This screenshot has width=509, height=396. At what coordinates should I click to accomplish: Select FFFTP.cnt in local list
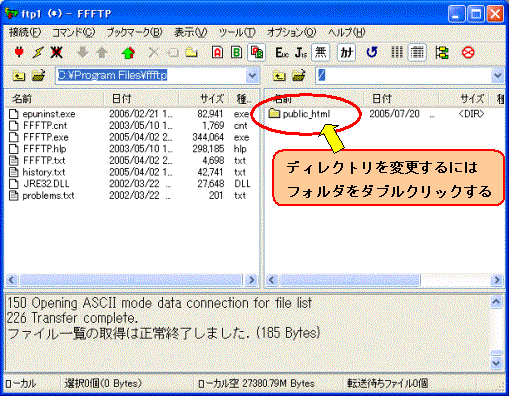pos(38,126)
